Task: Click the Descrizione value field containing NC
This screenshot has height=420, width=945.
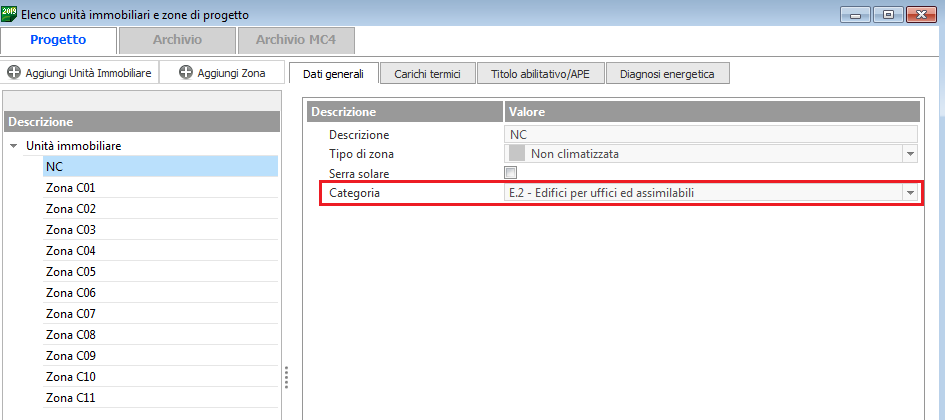Action: tap(710, 134)
